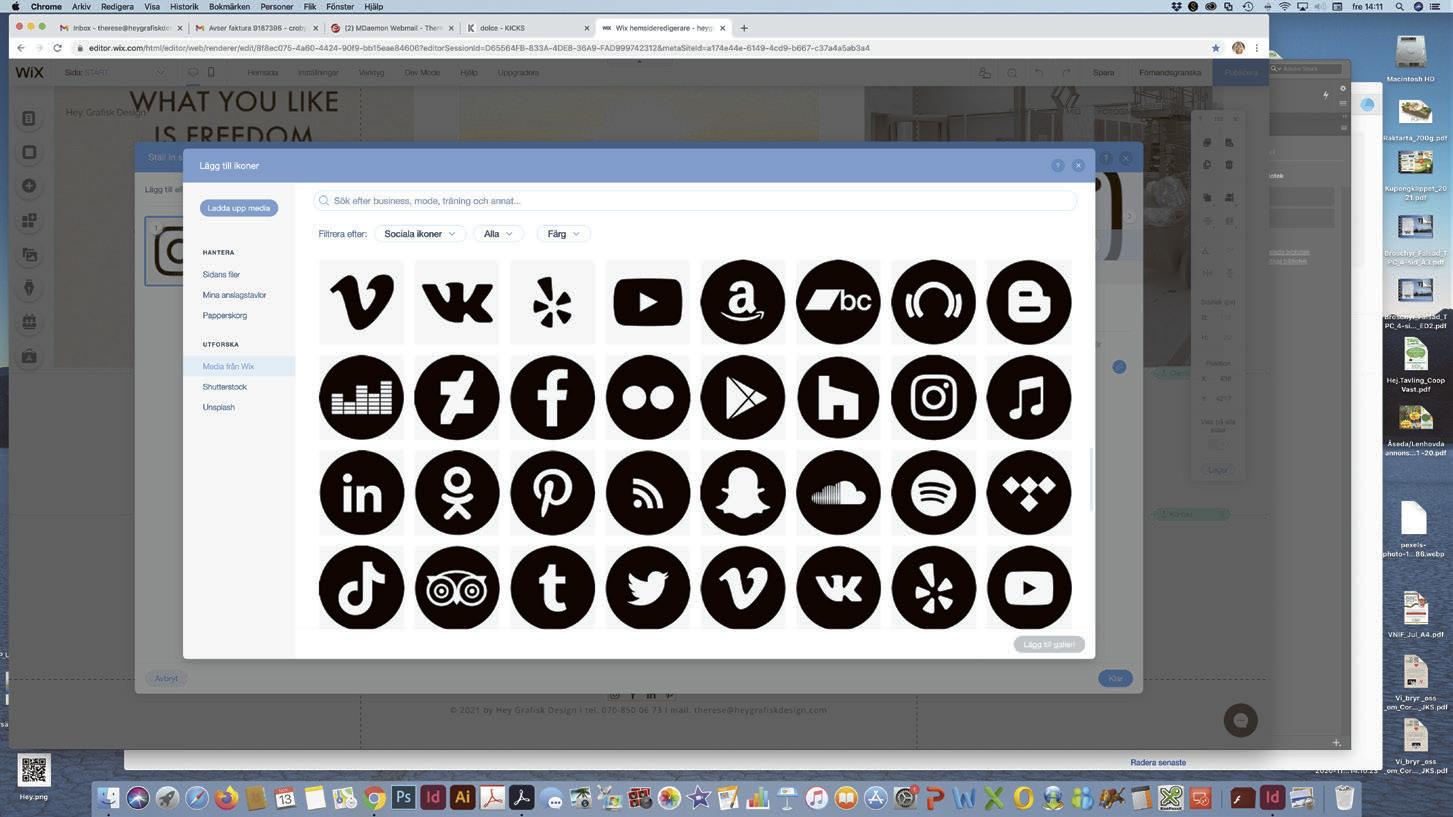
Task: Open Photoshop from the Dock
Action: (404, 798)
